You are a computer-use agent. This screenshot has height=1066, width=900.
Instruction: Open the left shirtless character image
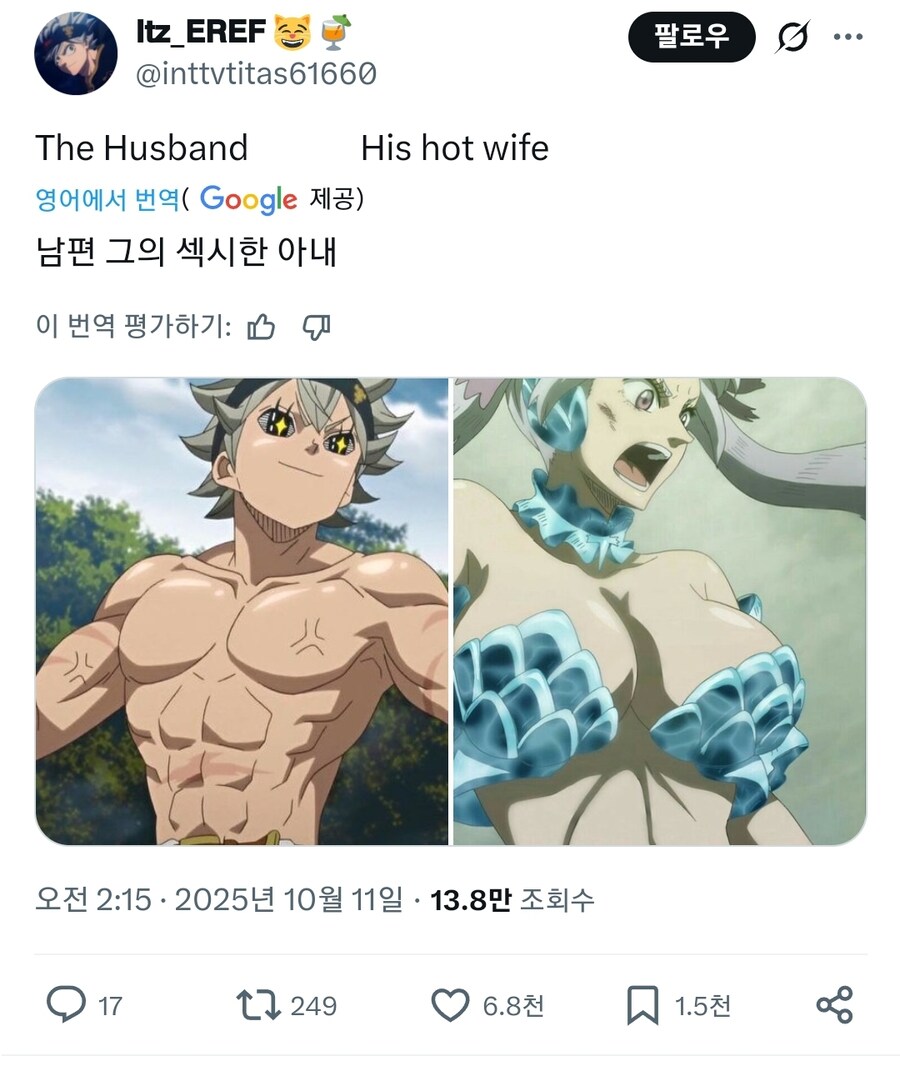[x=241, y=611]
